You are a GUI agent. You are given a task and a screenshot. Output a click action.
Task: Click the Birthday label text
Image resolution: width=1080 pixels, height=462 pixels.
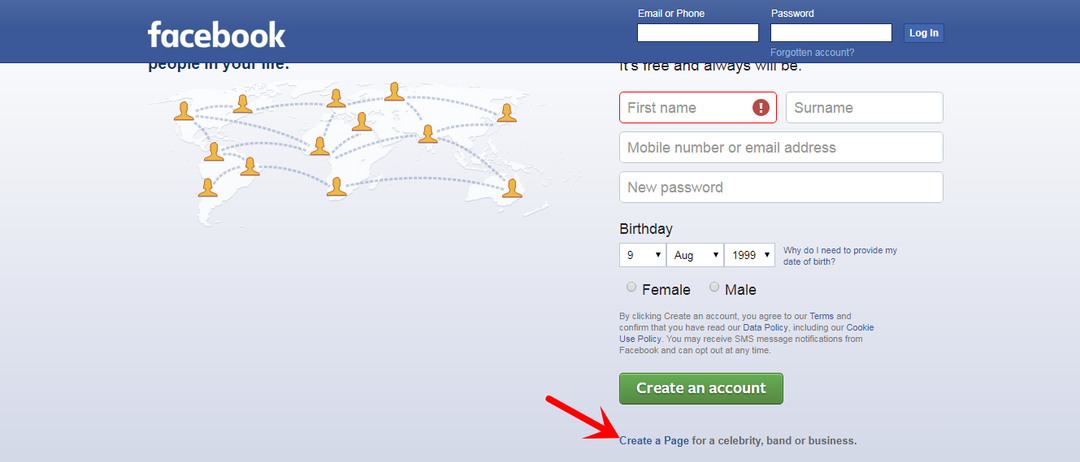coord(646,229)
